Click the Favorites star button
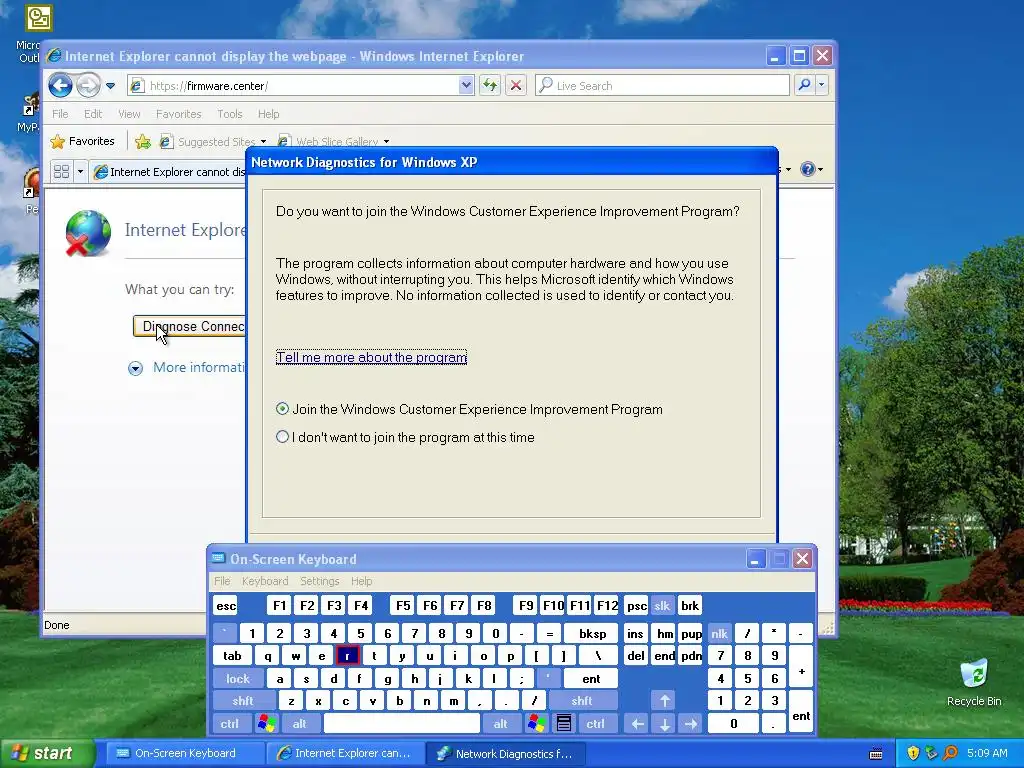This screenshot has height=768, width=1024. click(82, 141)
